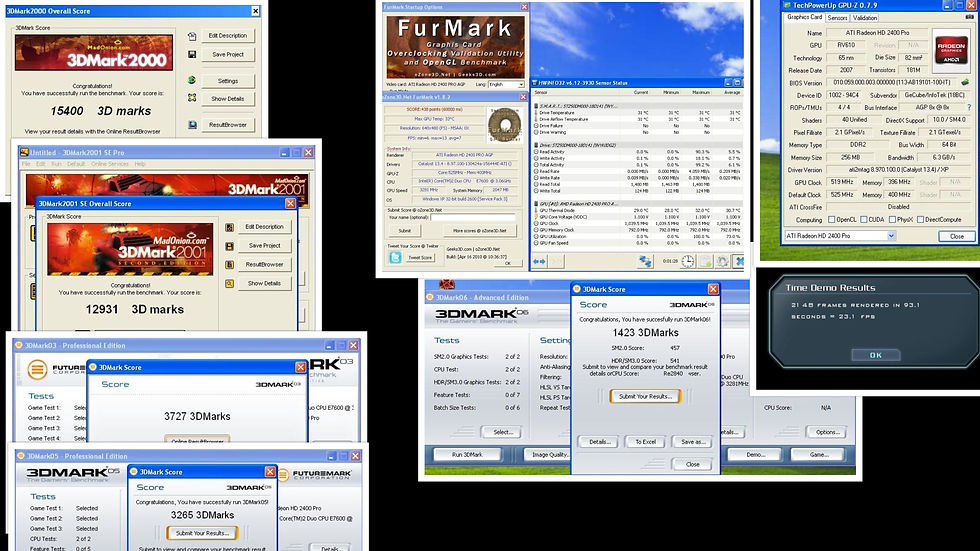Click OK in Time Demo Results
980x551 pixels.
pos(876,355)
